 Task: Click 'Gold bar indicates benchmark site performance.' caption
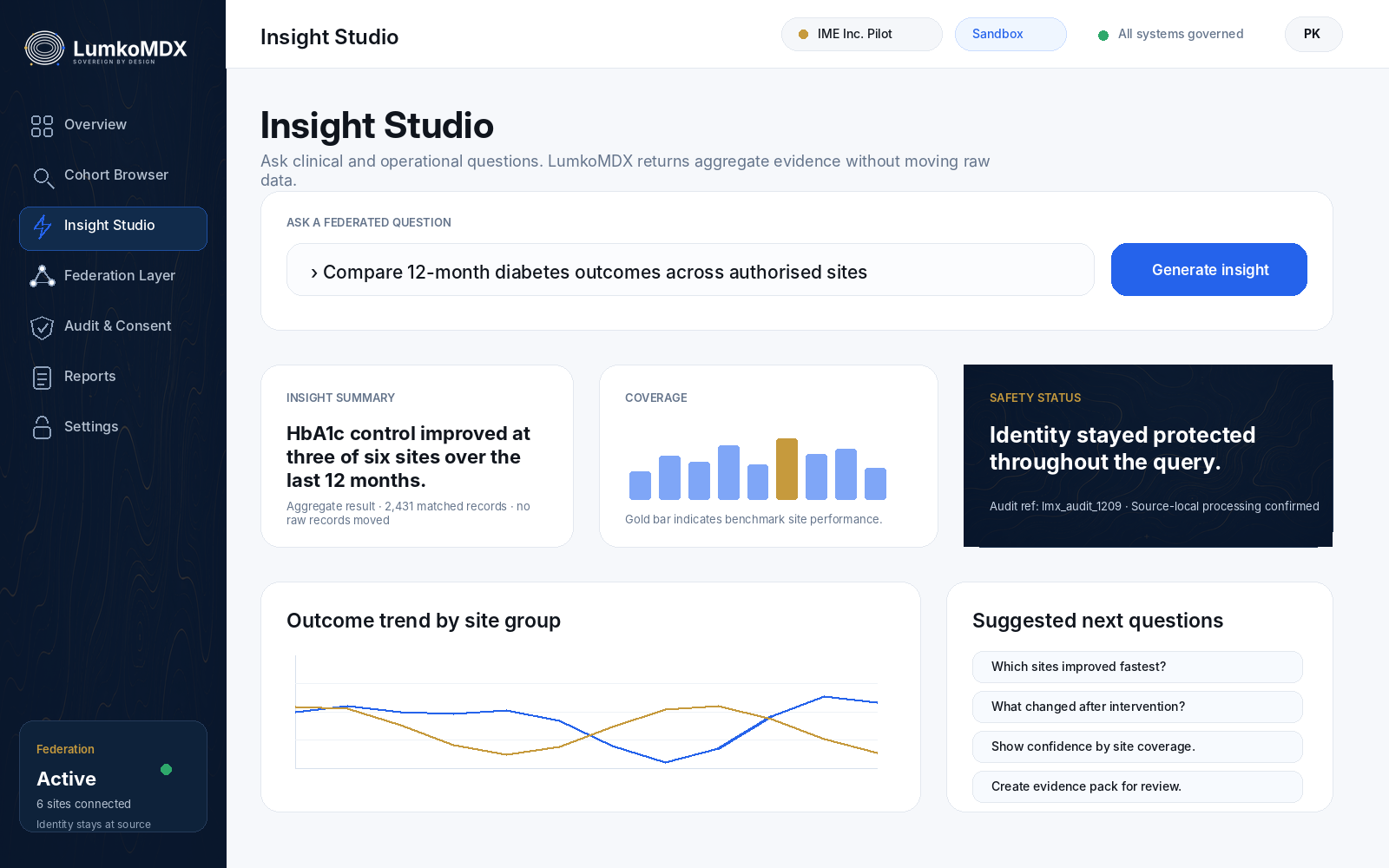754,520
